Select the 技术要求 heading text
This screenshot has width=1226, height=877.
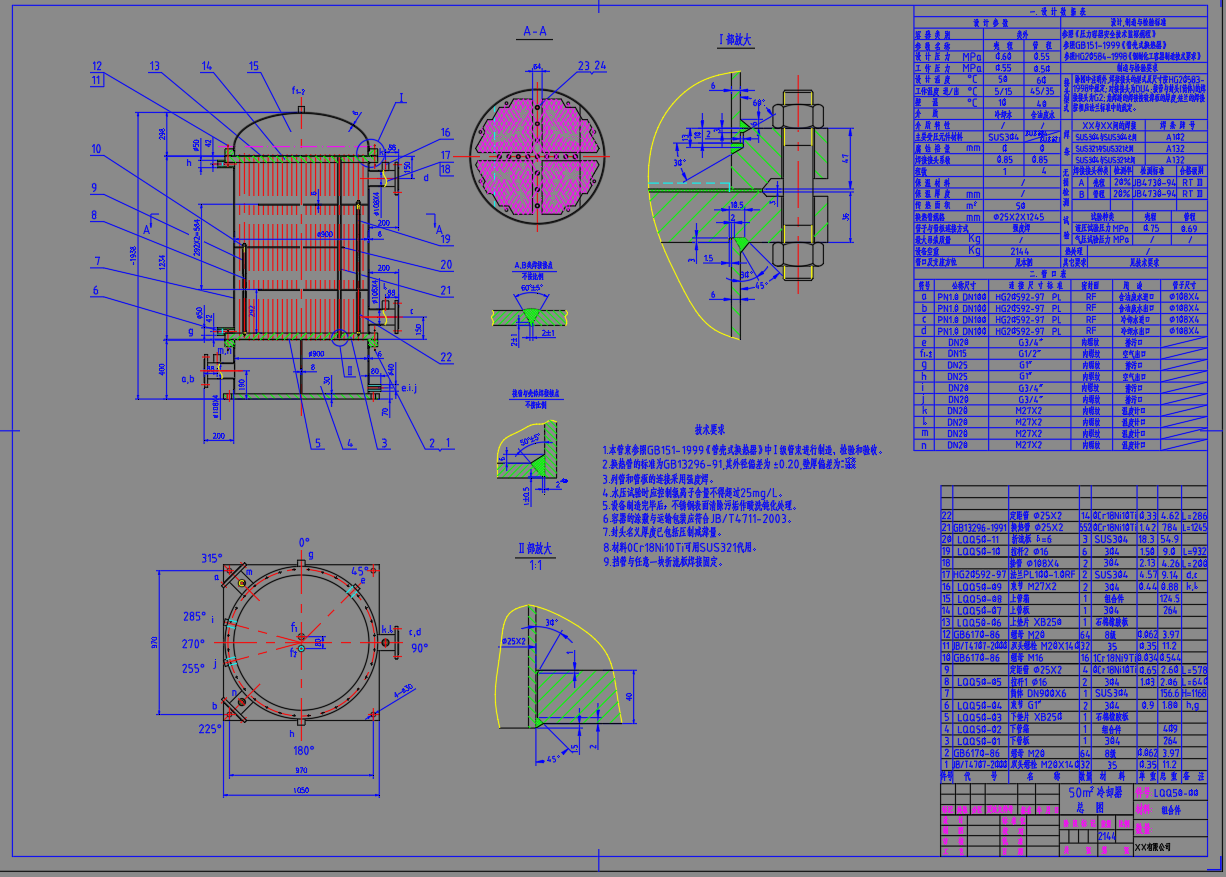(707, 428)
